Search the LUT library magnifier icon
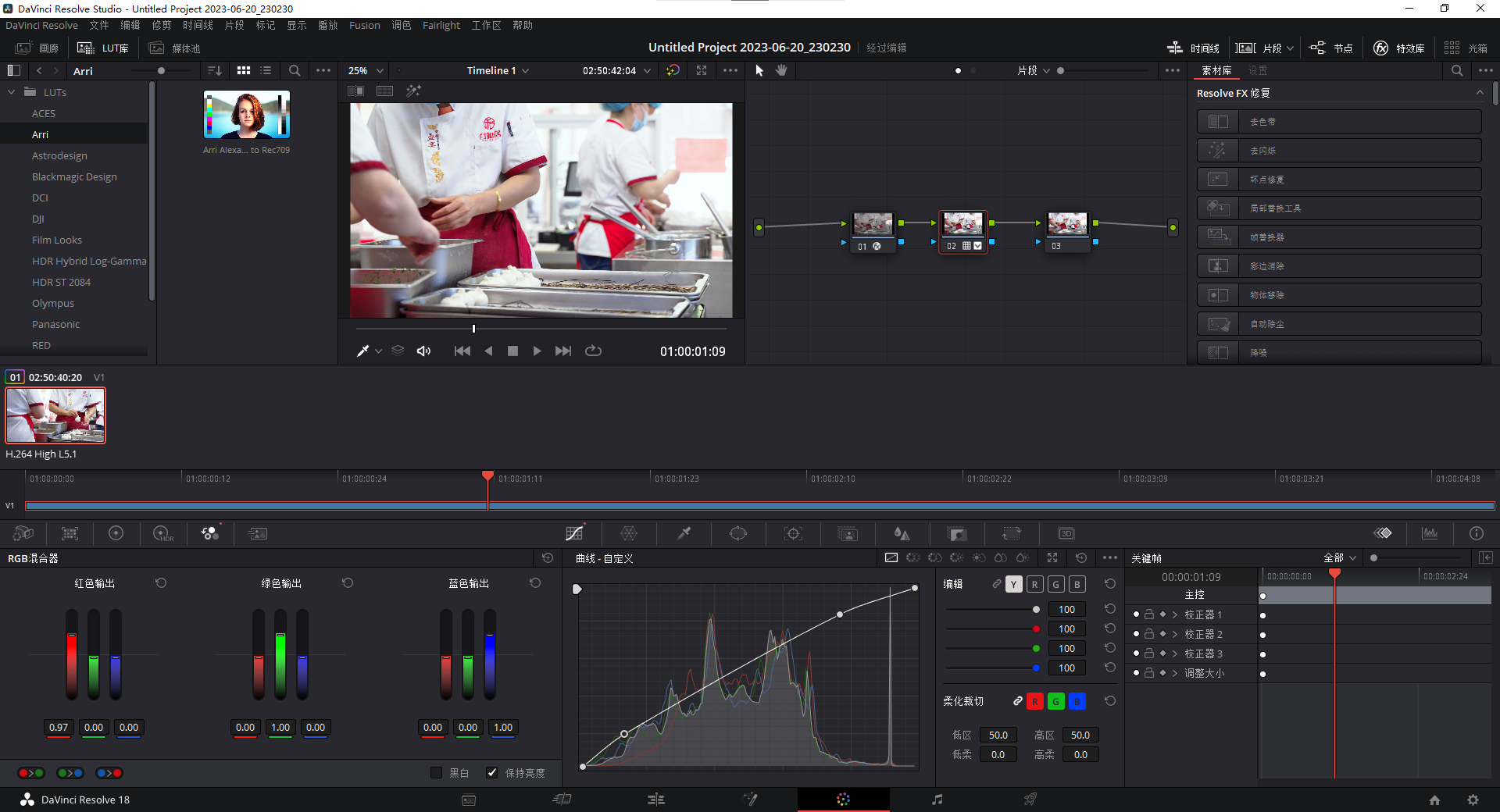 [x=295, y=70]
